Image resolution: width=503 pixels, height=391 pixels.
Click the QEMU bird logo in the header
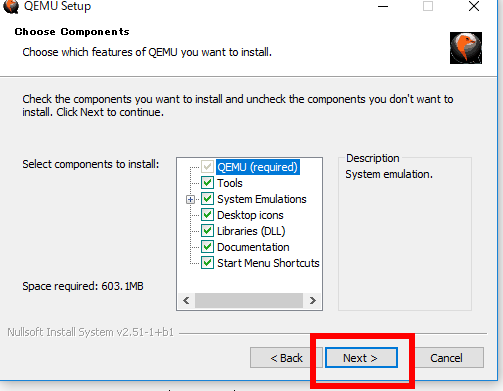pos(466,48)
